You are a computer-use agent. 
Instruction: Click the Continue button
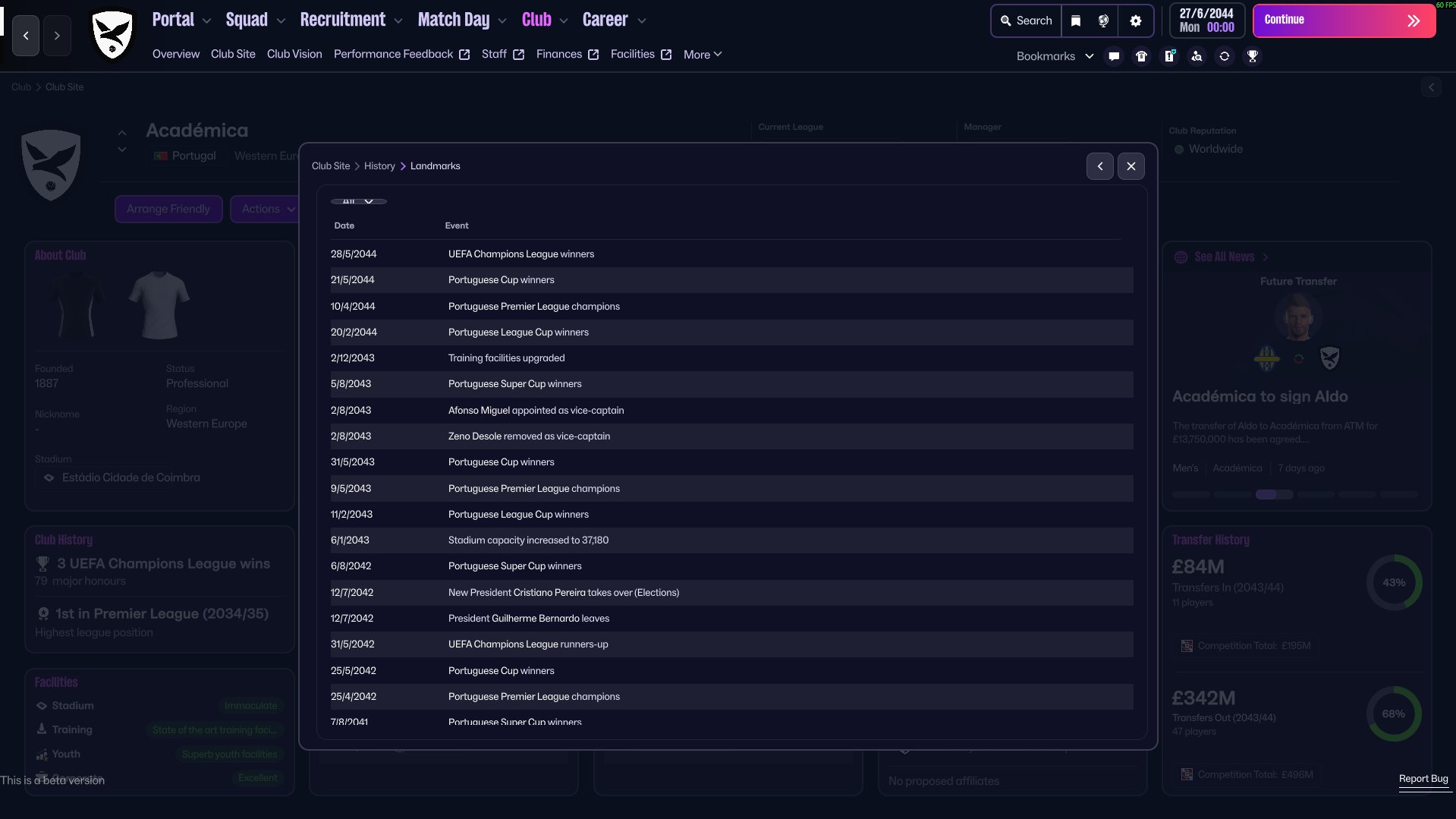pyautogui.click(x=1344, y=21)
